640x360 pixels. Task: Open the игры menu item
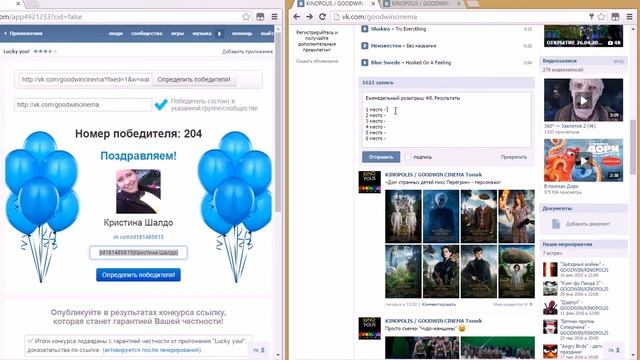[177, 33]
